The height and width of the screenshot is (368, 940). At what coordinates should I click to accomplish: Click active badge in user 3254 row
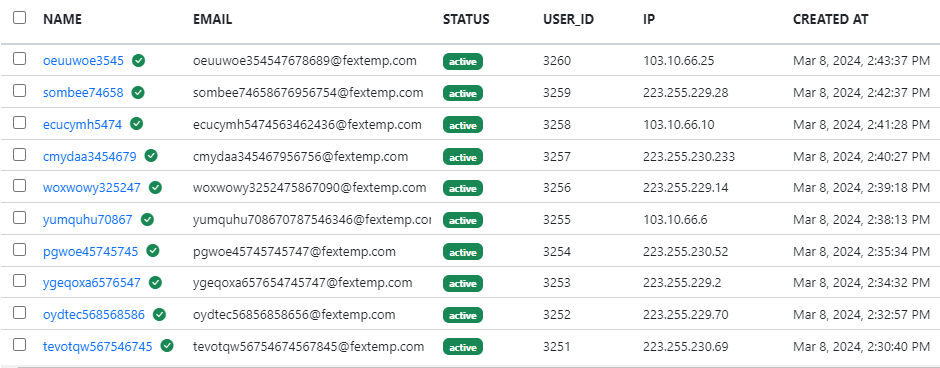pyautogui.click(x=463, y=252)
